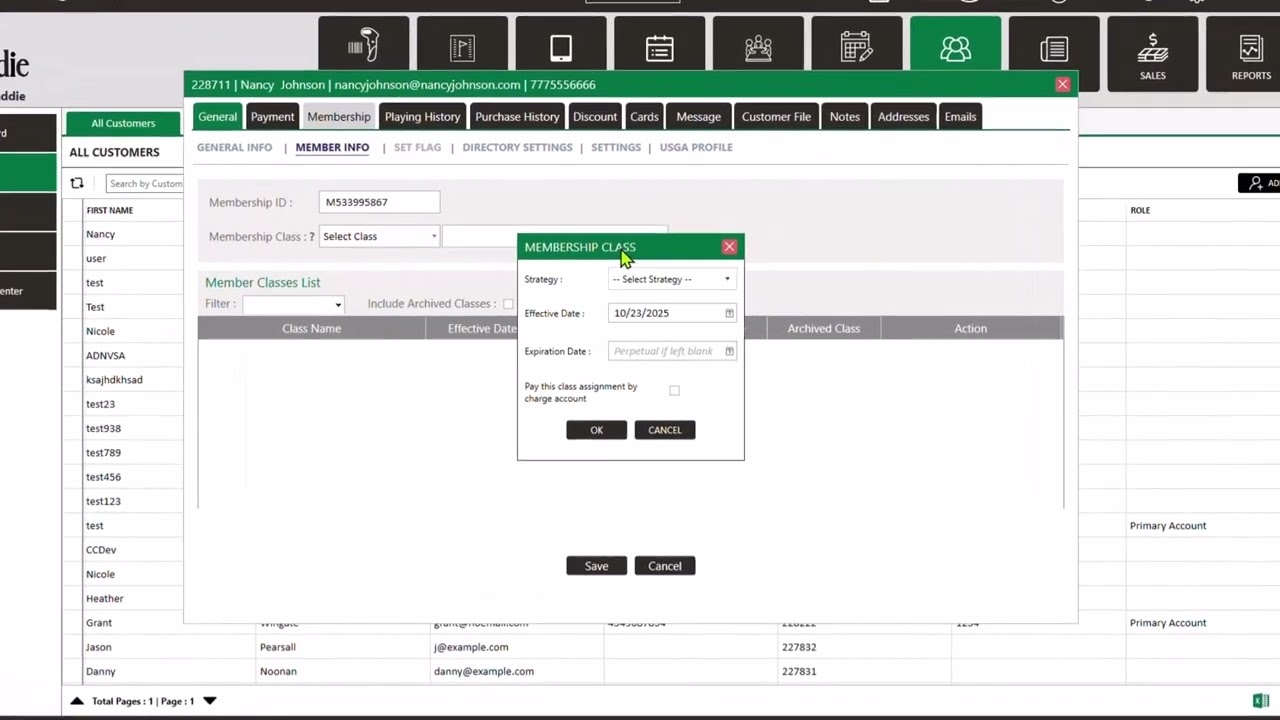Switch to the Payment tab

[x=272, y=117]
